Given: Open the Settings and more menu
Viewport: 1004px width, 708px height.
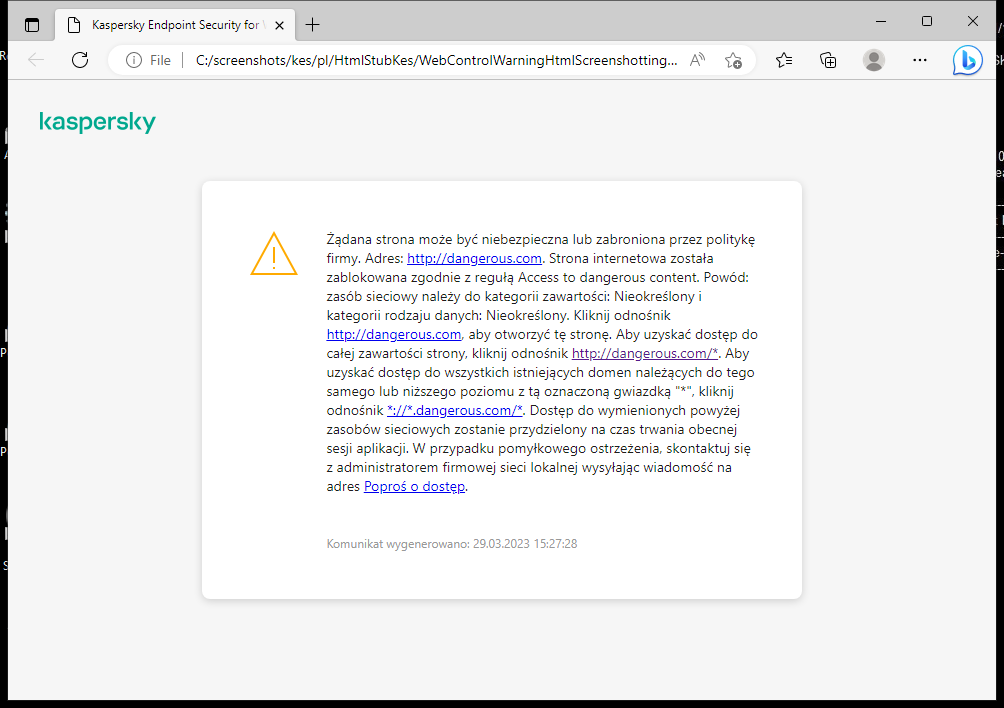Looking at the screenshot, I should (919, 60).
